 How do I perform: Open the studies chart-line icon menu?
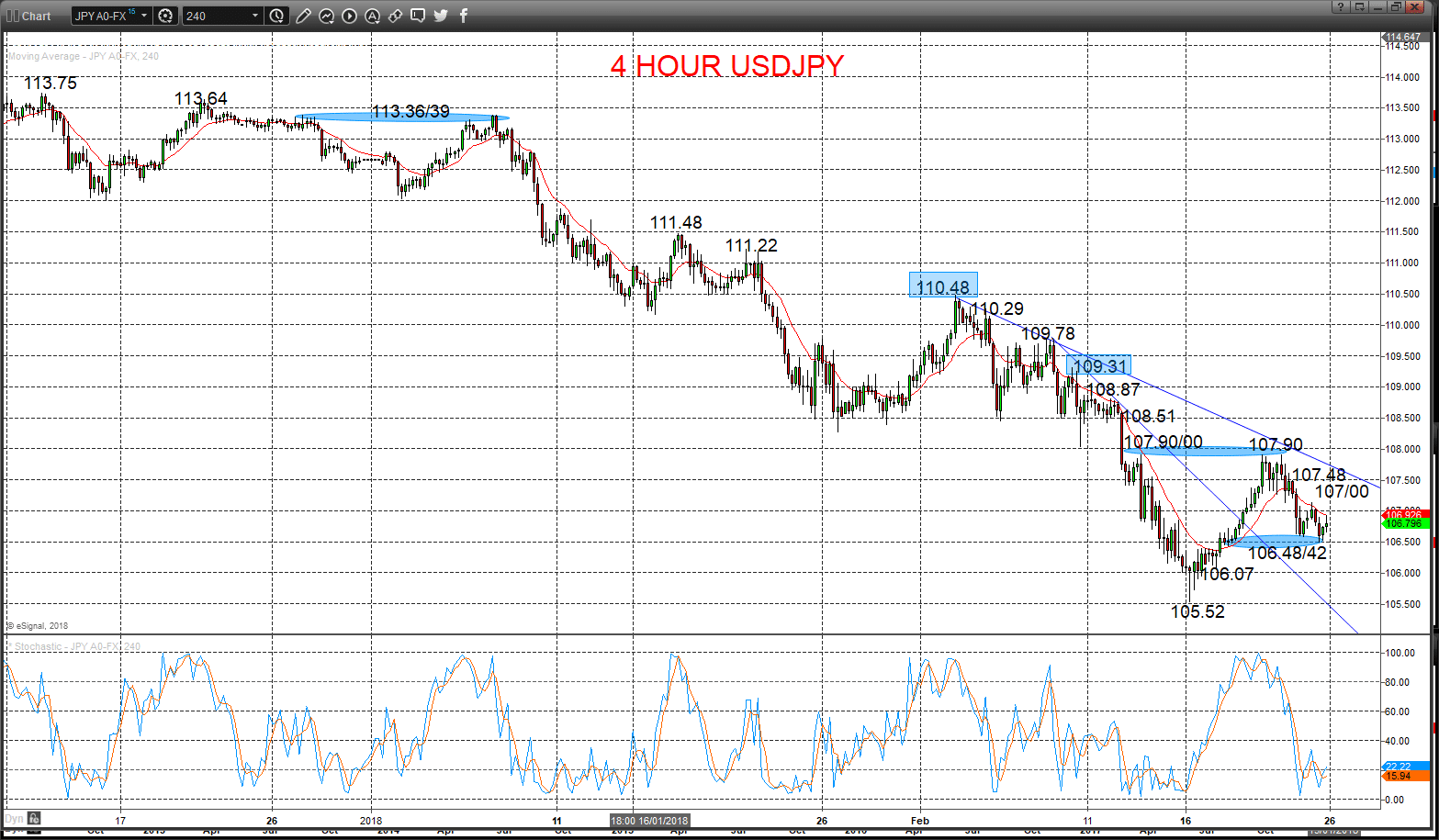(326, 16)
